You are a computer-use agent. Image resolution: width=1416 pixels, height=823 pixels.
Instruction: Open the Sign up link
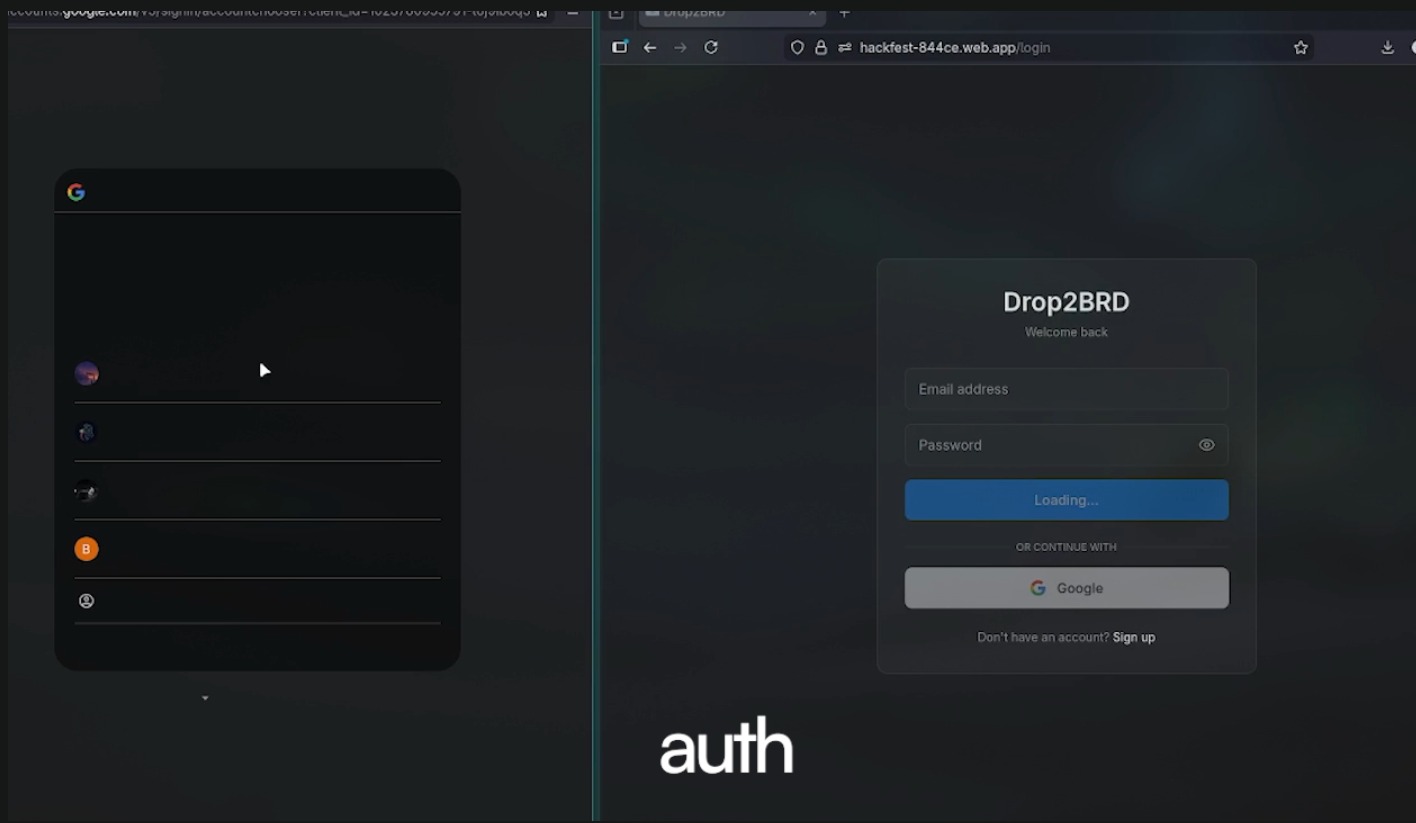(x=1134, y=637)
